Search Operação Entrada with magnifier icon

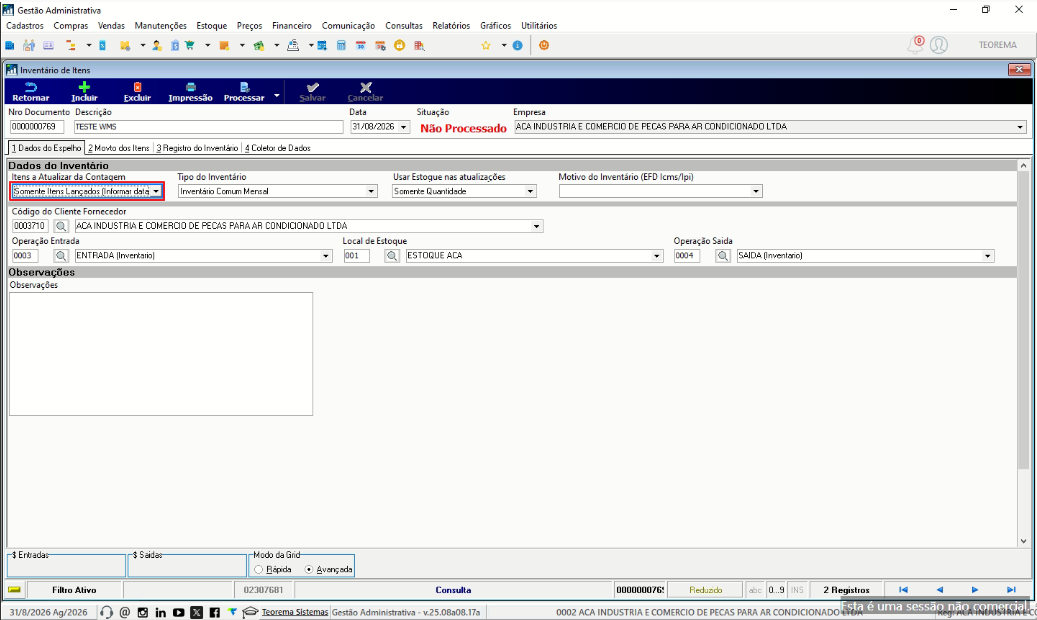tap(61, 256)
